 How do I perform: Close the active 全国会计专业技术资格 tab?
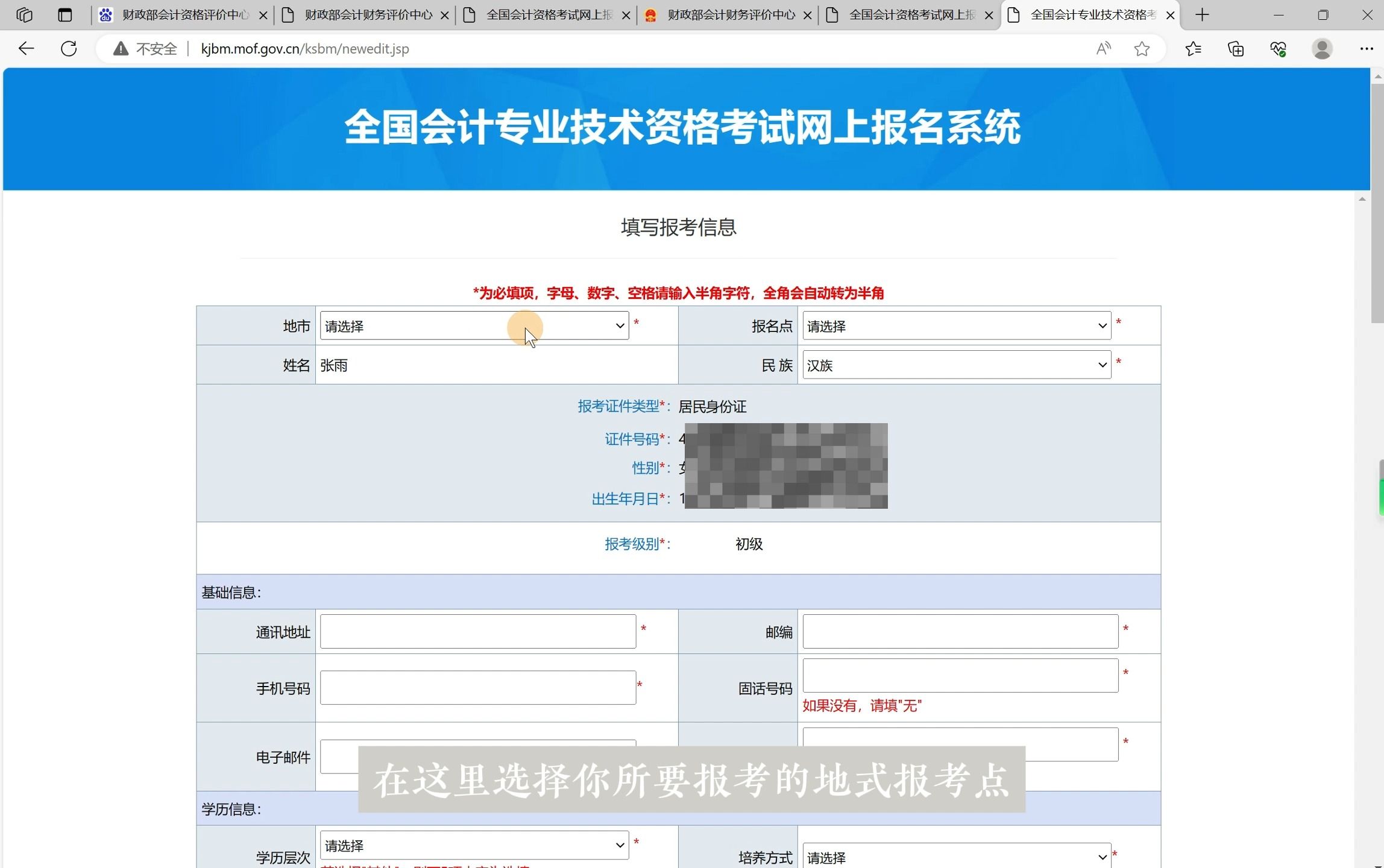(x=1171, y=15)
